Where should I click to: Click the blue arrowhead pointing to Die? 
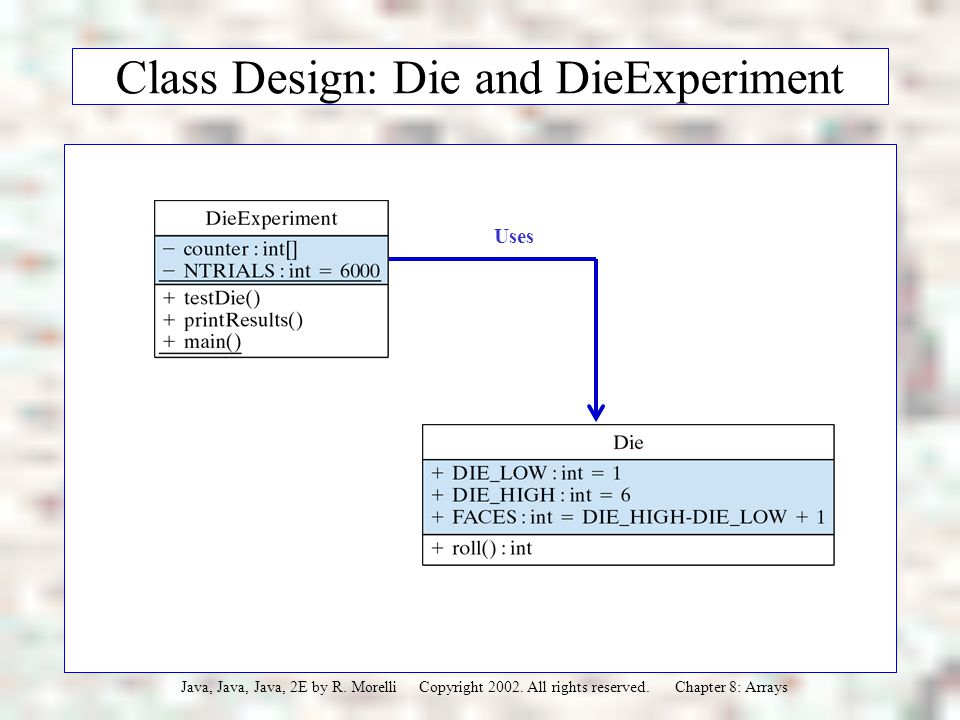tap(596, 411)
